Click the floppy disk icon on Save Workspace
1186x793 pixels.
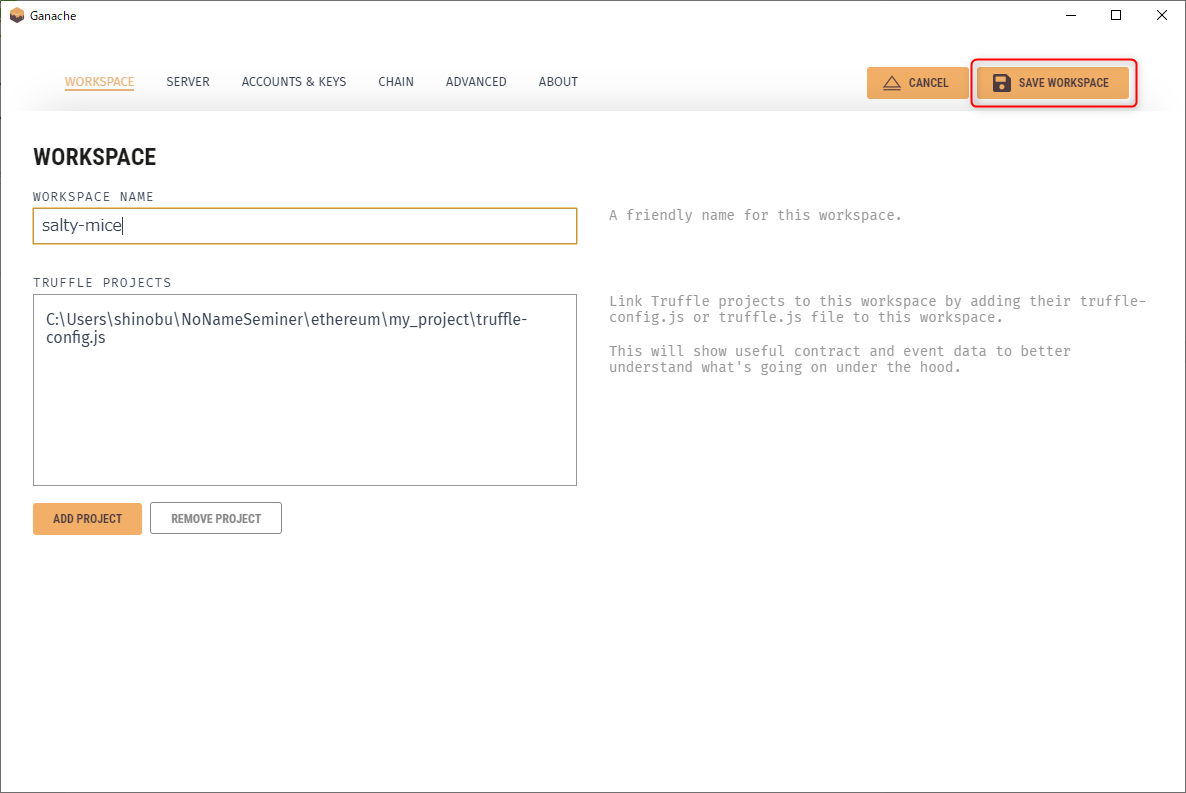[x=1001, y=83]
